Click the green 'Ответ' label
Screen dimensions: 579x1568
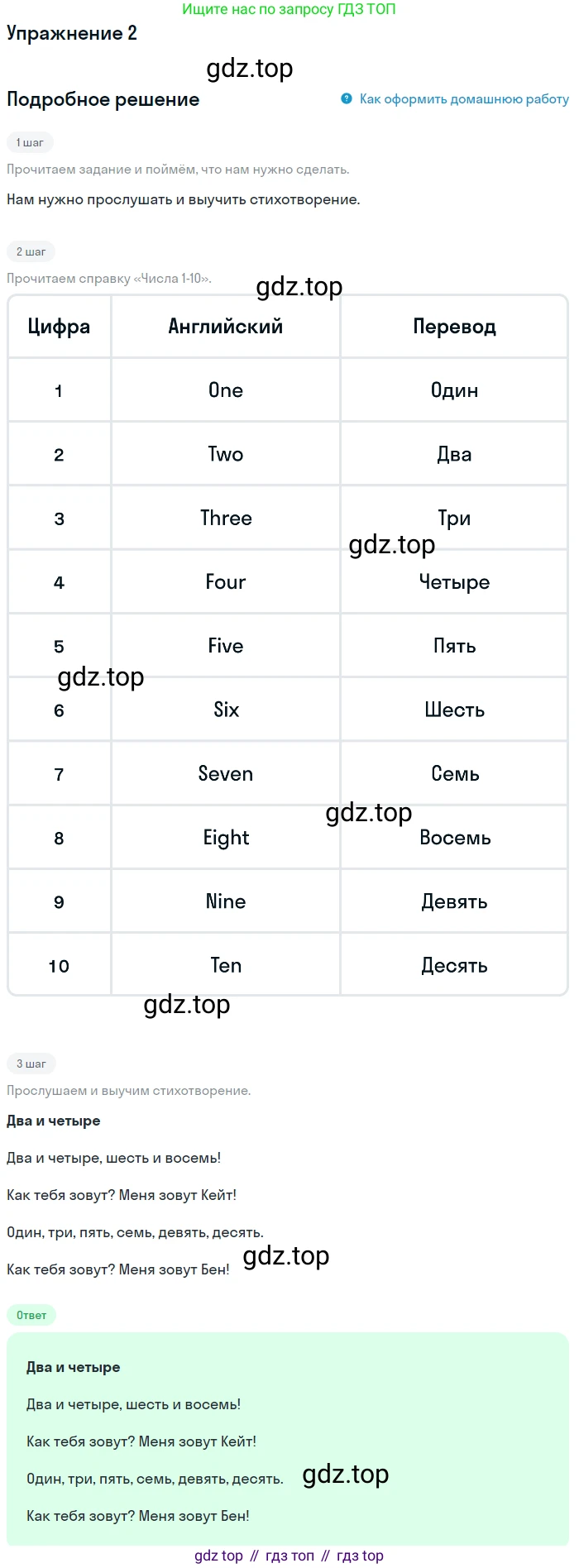point(31,1315)
